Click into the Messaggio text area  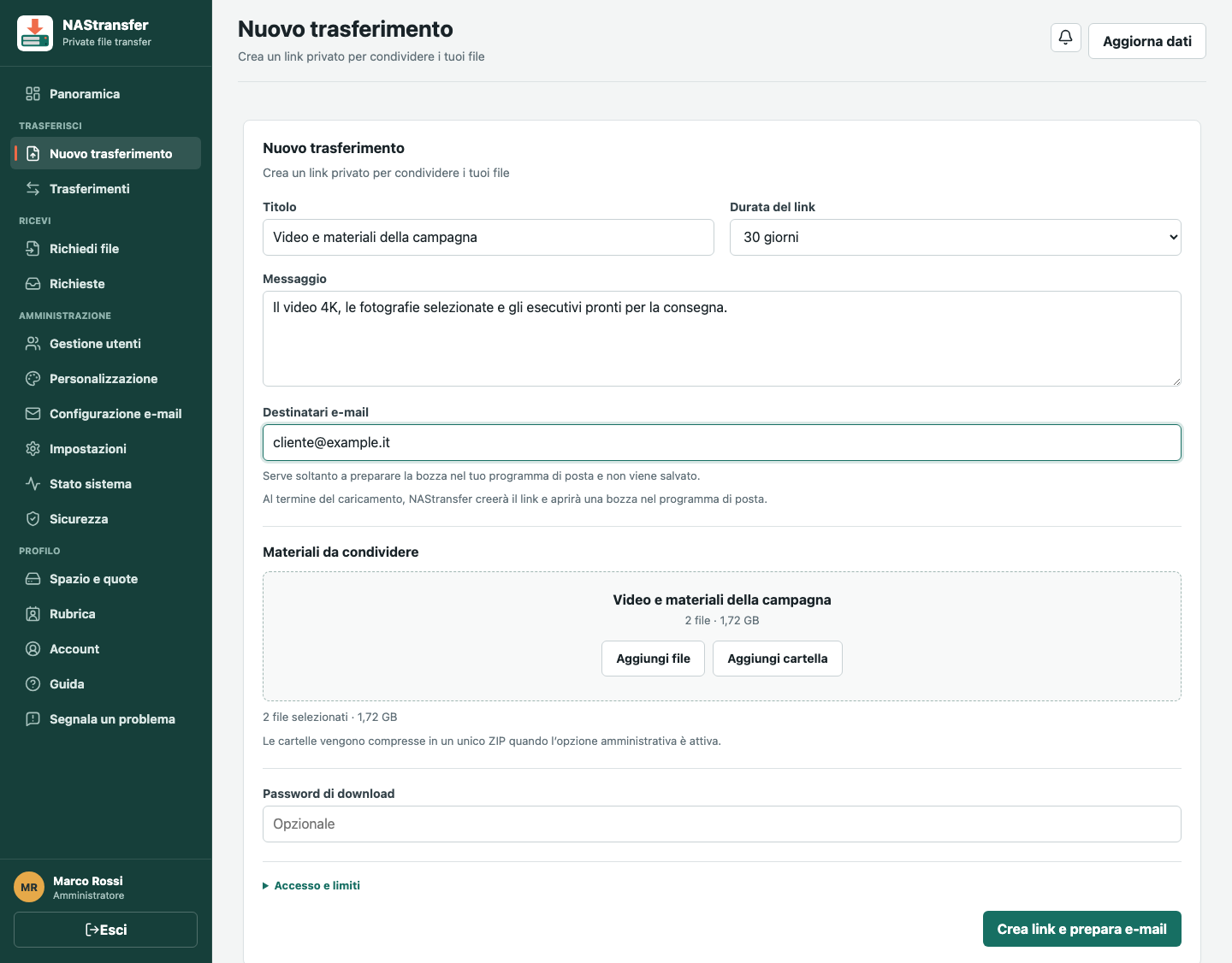(721, 339)
